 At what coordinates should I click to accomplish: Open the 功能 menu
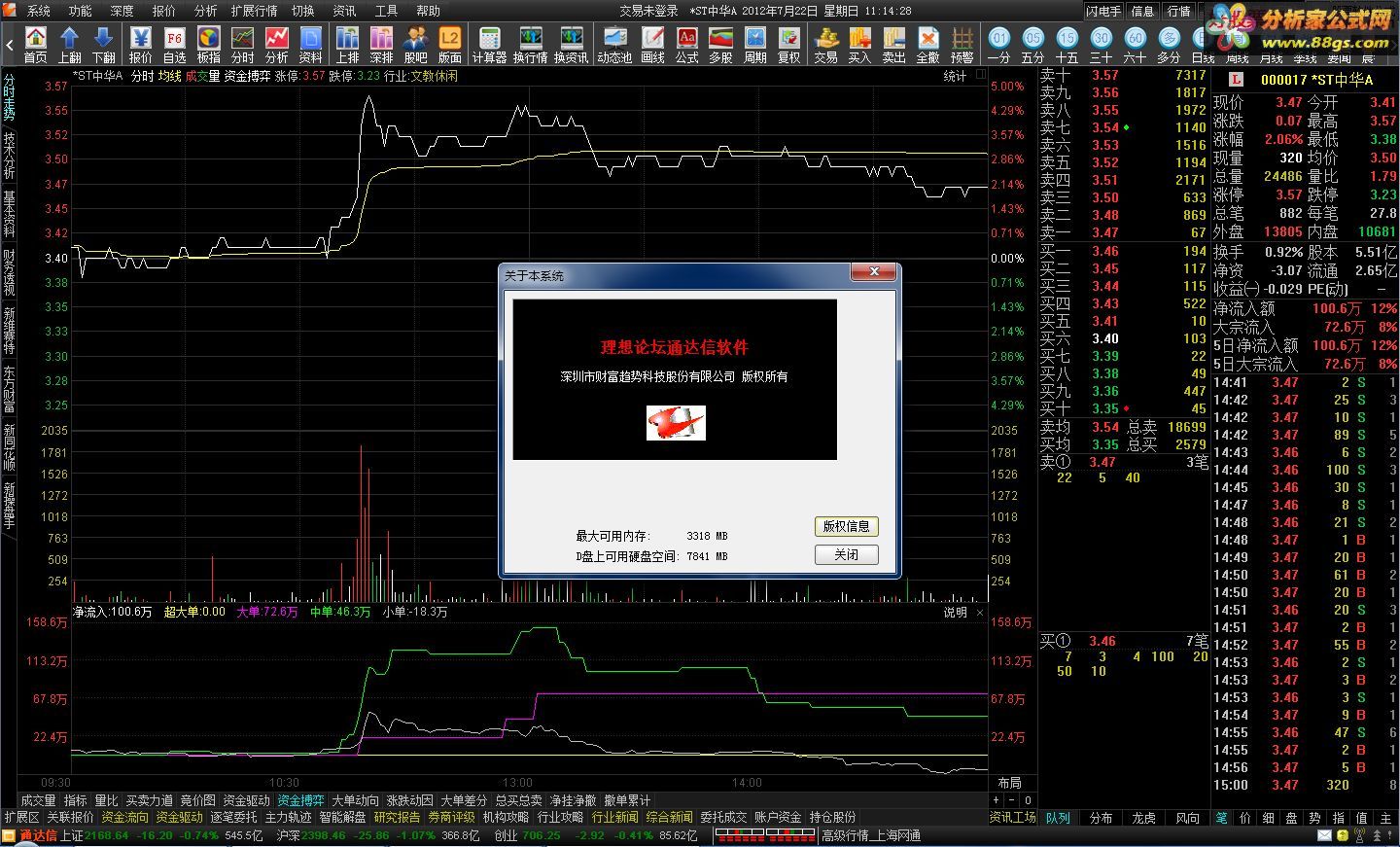tap(81, 11)
